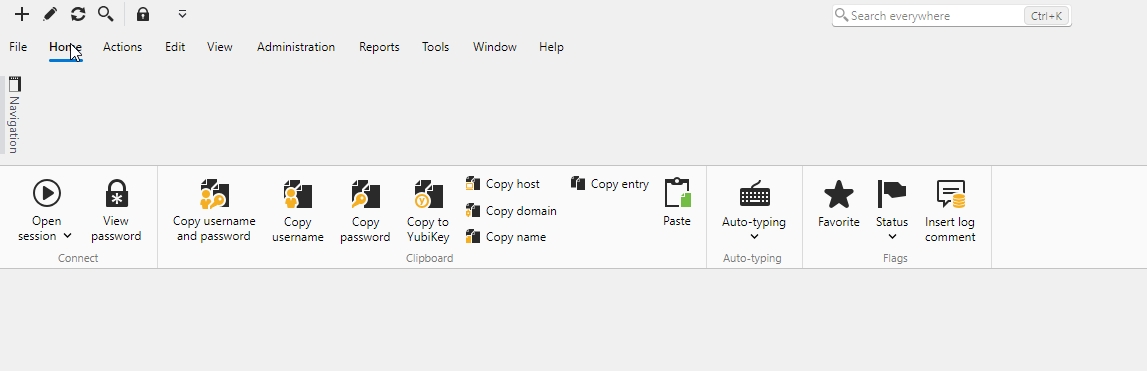The image size is (1147, 371).
Task: Click the Open session play icon
Action: point(47,193)
